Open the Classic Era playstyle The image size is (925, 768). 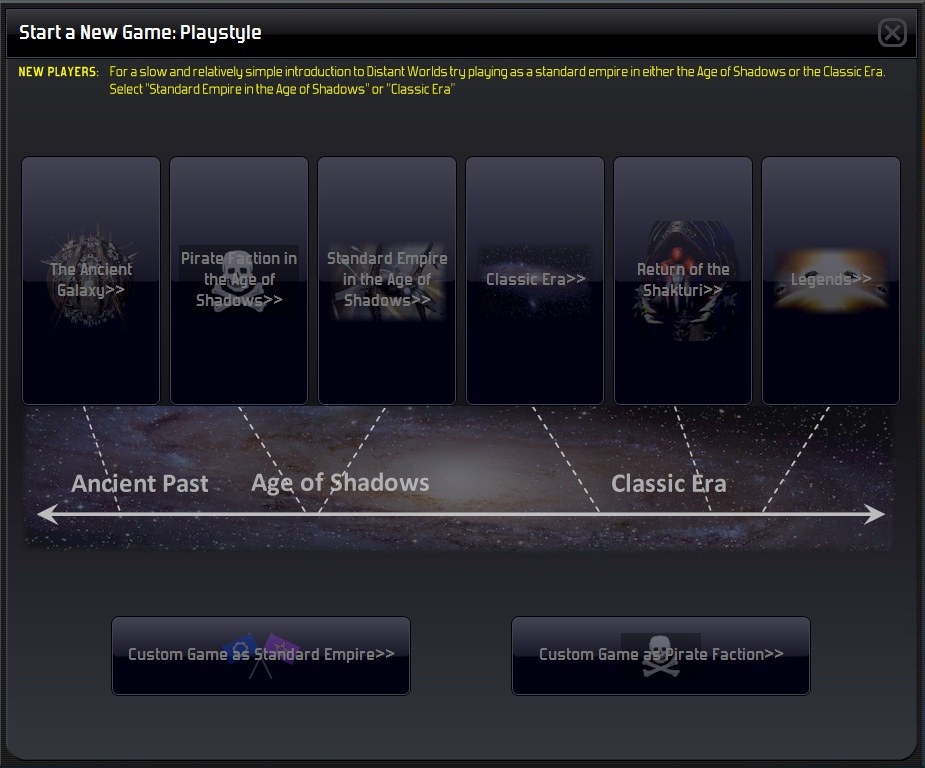(x=535, y=280)
